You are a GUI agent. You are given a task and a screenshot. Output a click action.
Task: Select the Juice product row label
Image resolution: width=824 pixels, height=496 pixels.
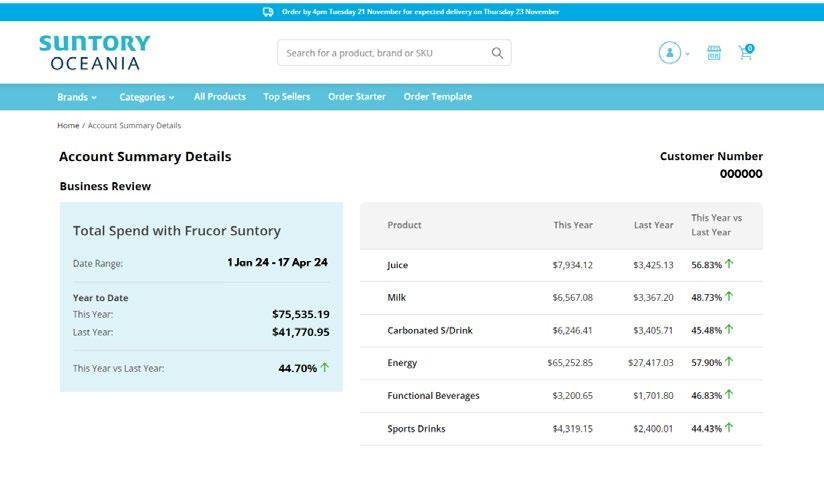397,265
